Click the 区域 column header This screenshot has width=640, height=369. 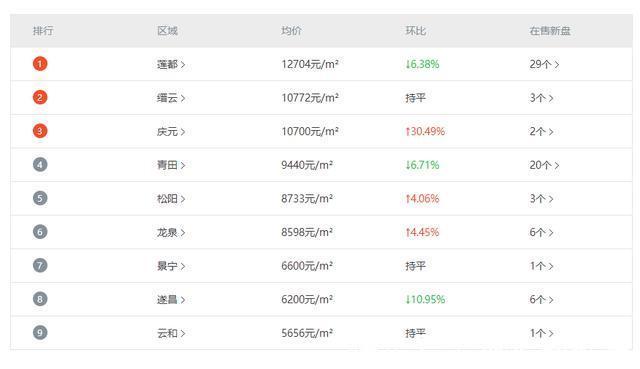pyautogui.click(x=167, y=31)
